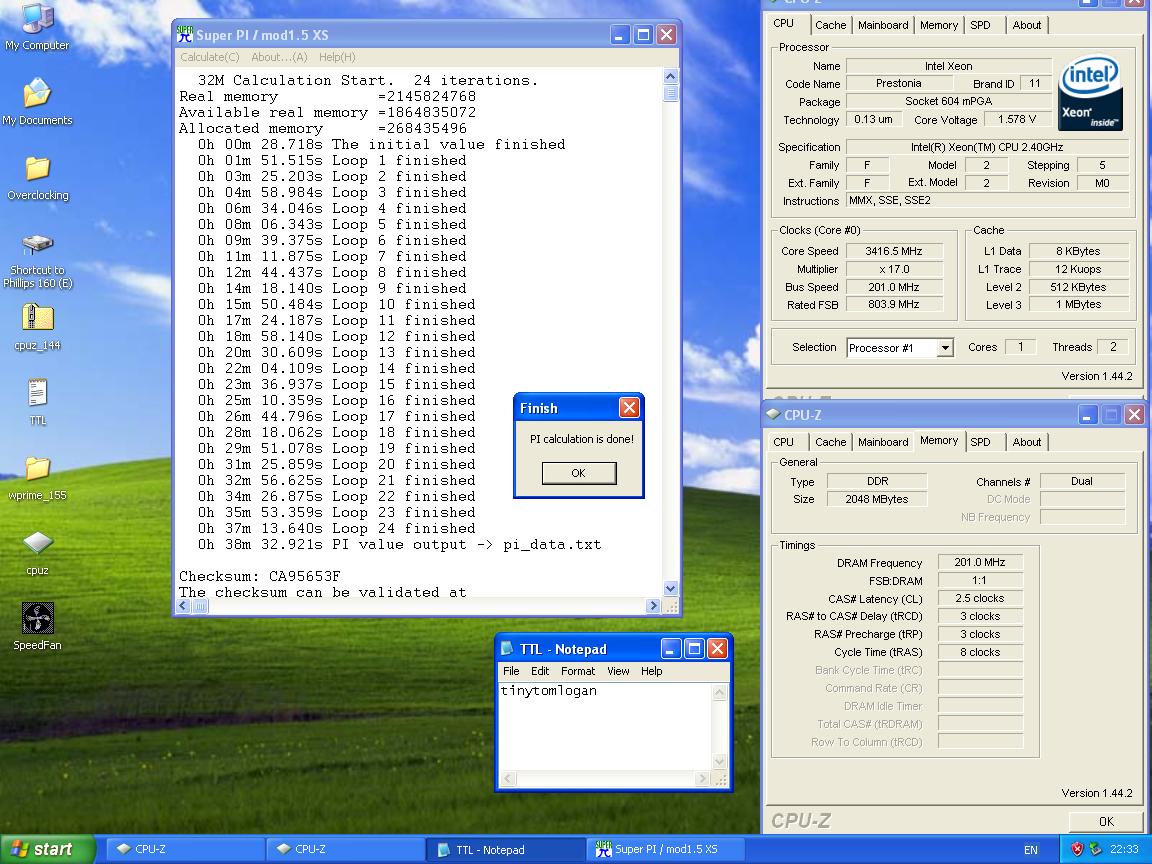Screen dimensions: 1152x864
Task: Open Format menu in Notepad
Action: 578,671
